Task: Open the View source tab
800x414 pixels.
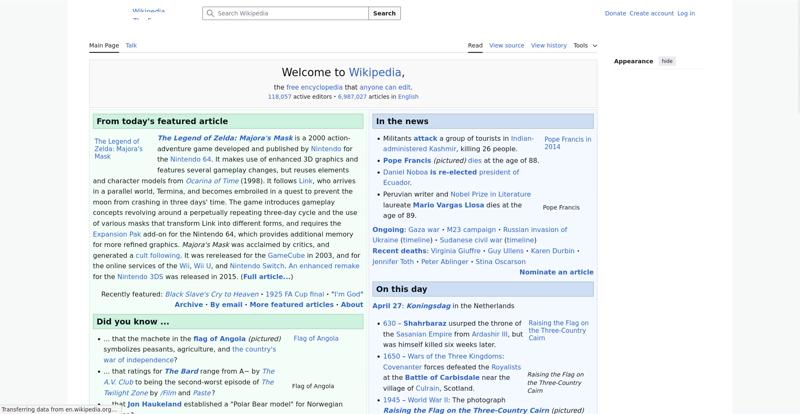Action: click(507, 45)
